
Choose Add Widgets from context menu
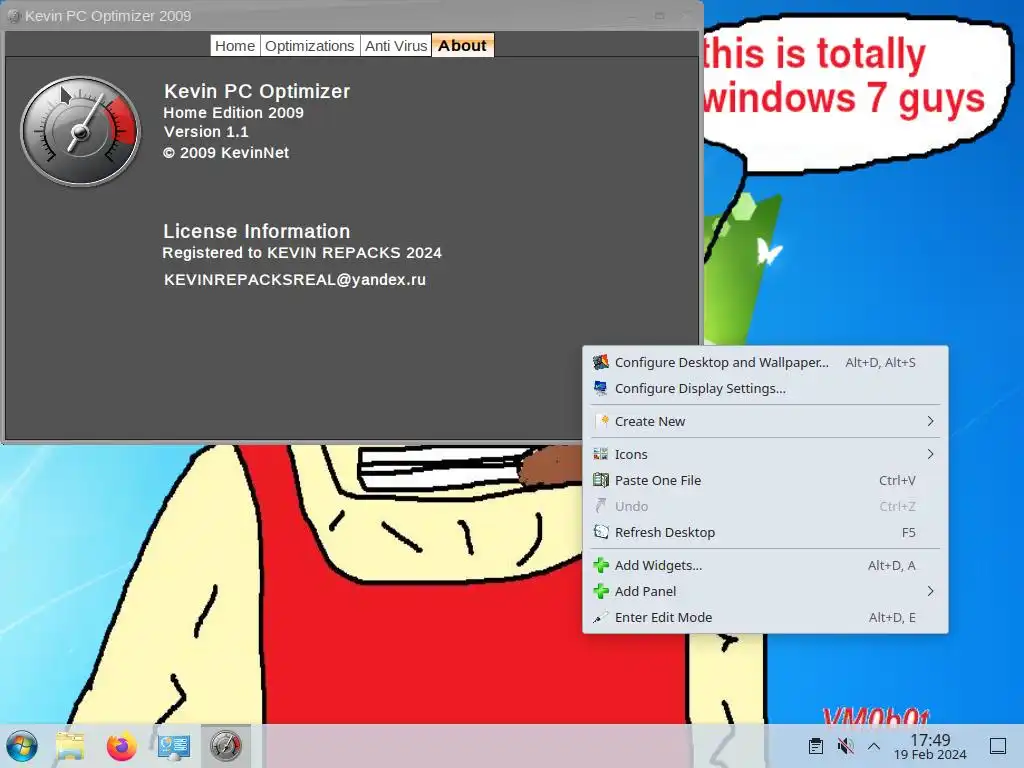click(765, 565)
